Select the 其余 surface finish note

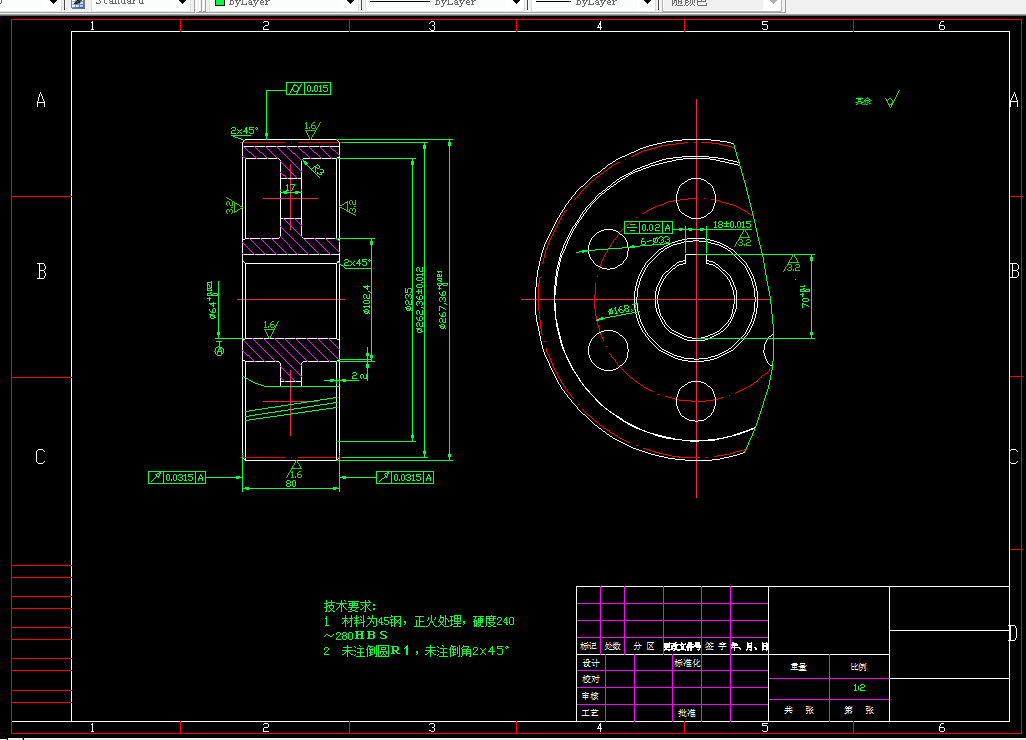pos(864,101)
